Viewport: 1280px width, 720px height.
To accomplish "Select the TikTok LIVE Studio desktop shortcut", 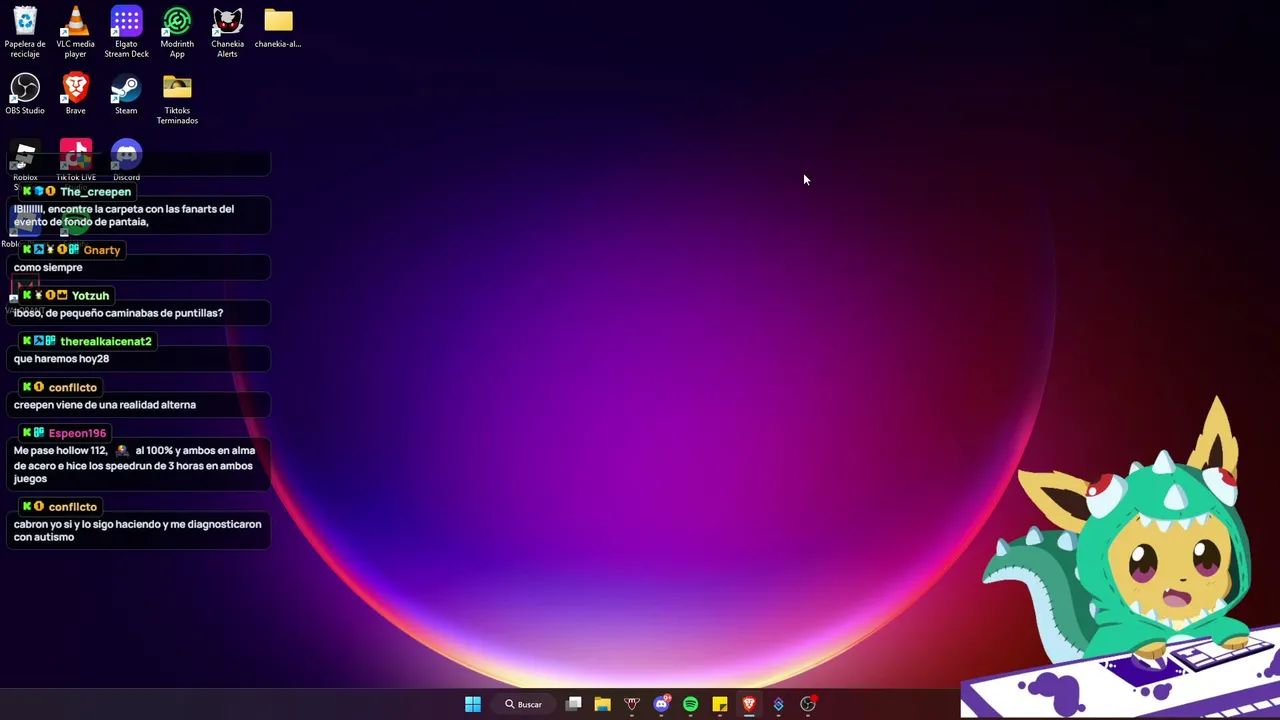I will tap(76, 160).
